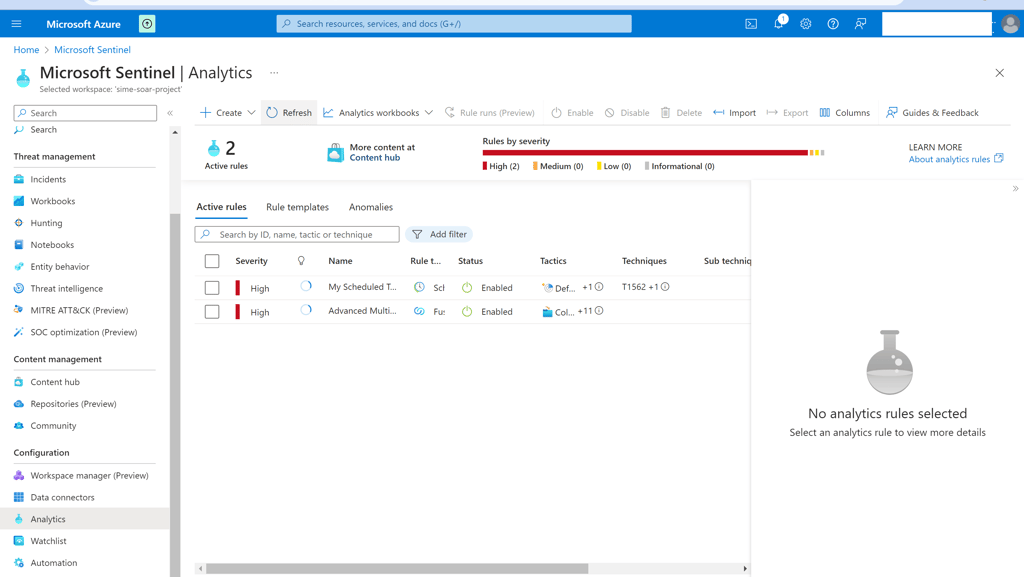1024x577 pixels.
Task: Click the Disable toolbar button
Action: point(627,113)
